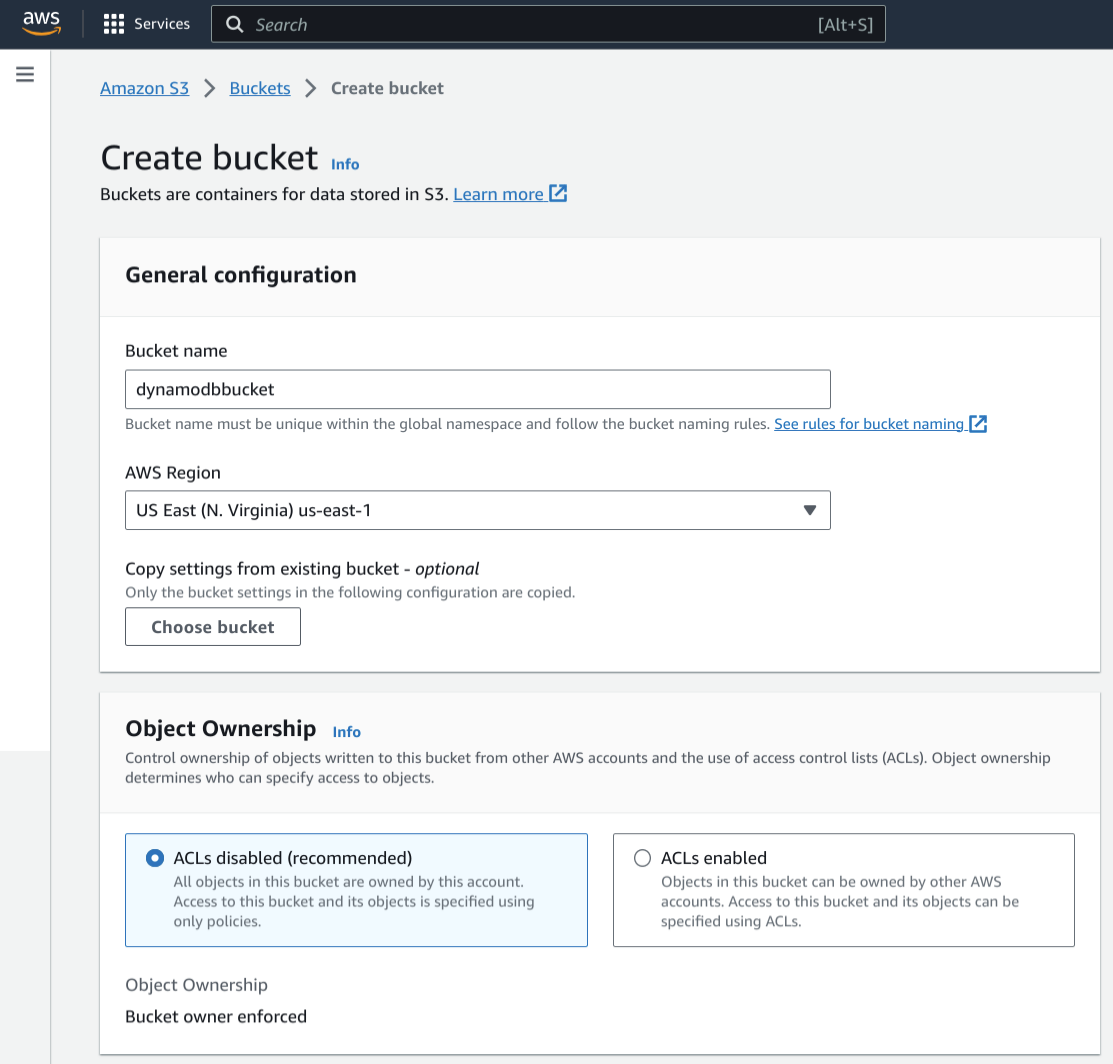This screenshot has width=1113, height=1064.
Task: Open Info link beside Object Ownership
Action: [346, 732]
